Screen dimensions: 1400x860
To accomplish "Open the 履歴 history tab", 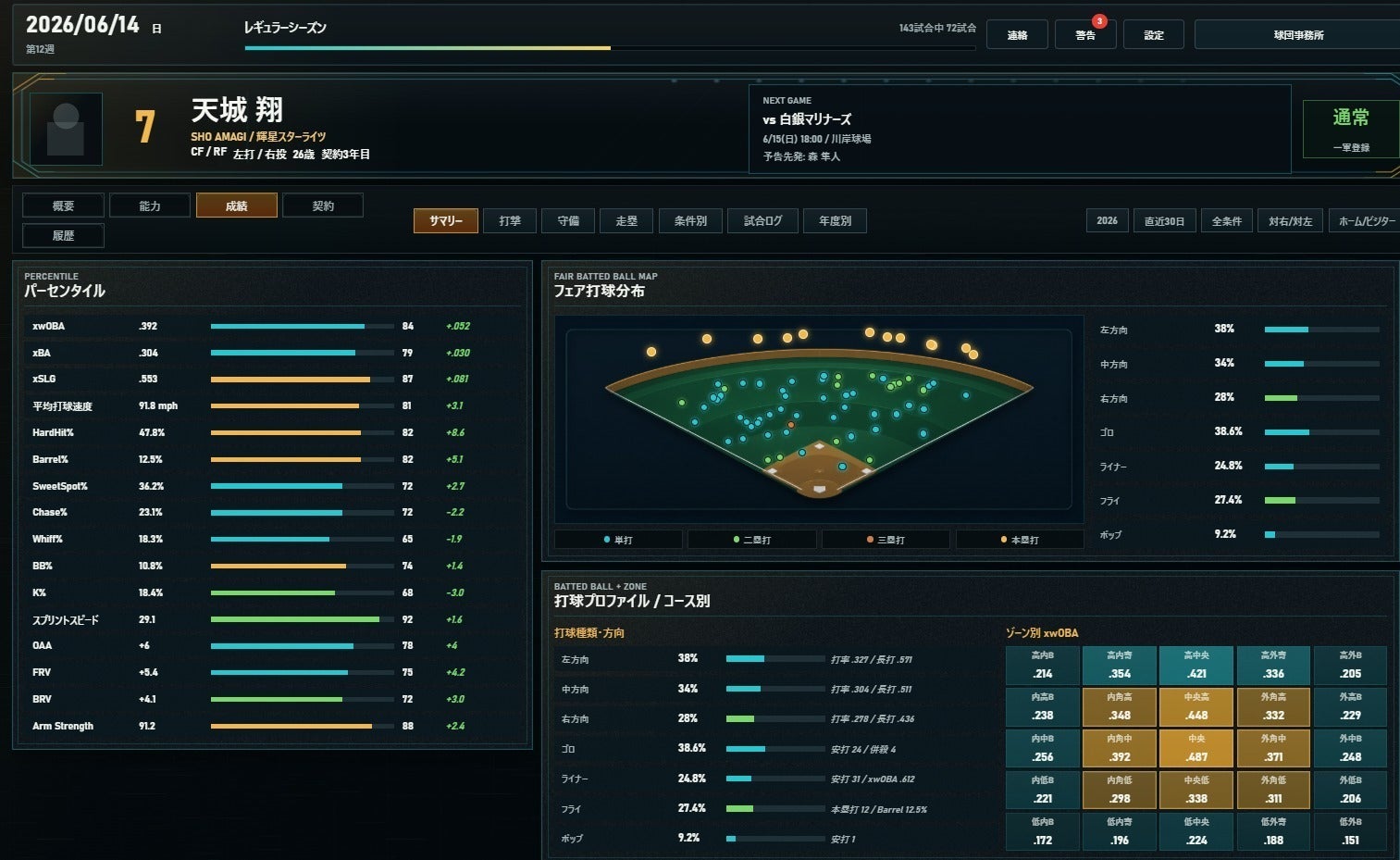I will click(x=63, y=235).
